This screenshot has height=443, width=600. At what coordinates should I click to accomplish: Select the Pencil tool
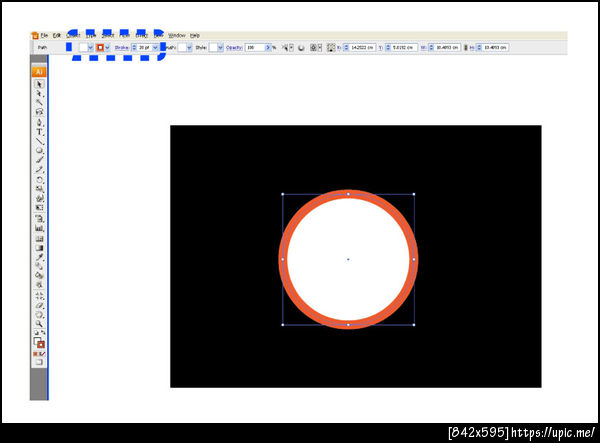point(39,170)
